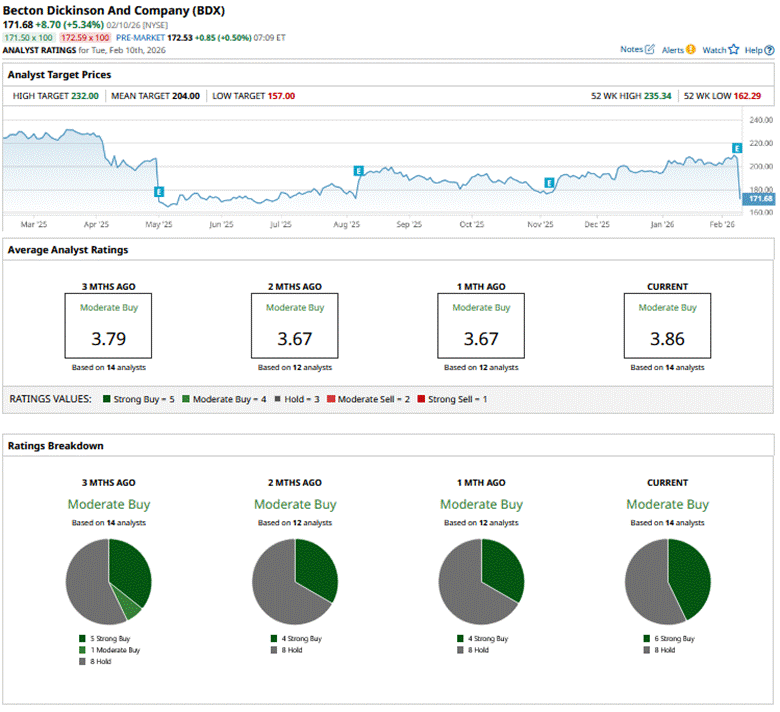
Task: Click the CURRENT rating box showing 3.86
Action: pos(667,326)
